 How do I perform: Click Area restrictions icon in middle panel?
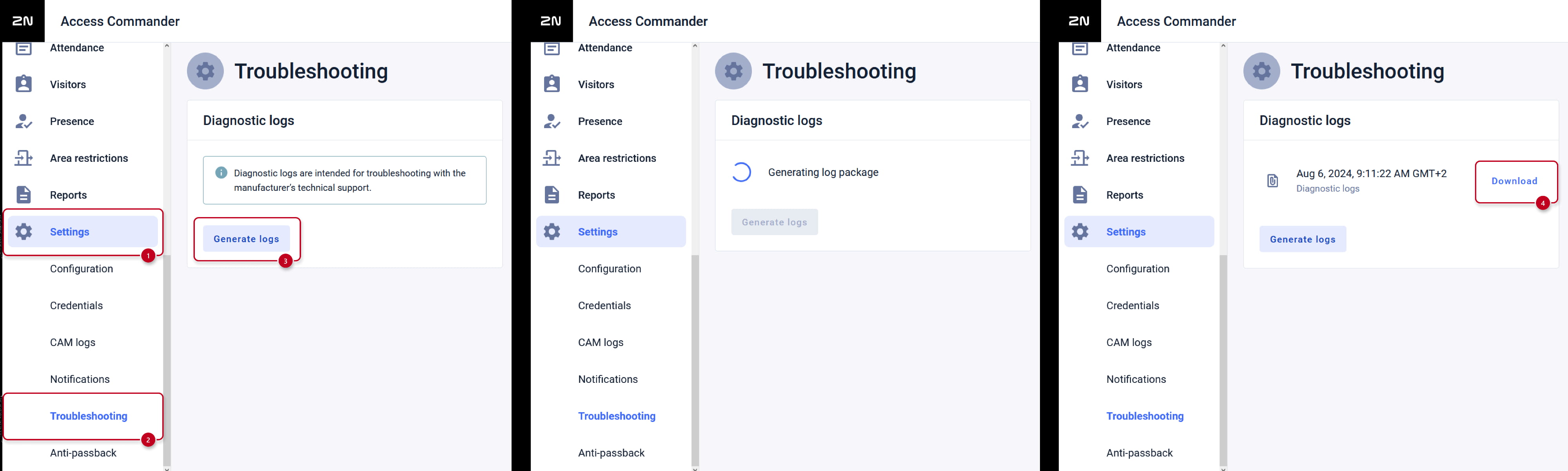552,158
